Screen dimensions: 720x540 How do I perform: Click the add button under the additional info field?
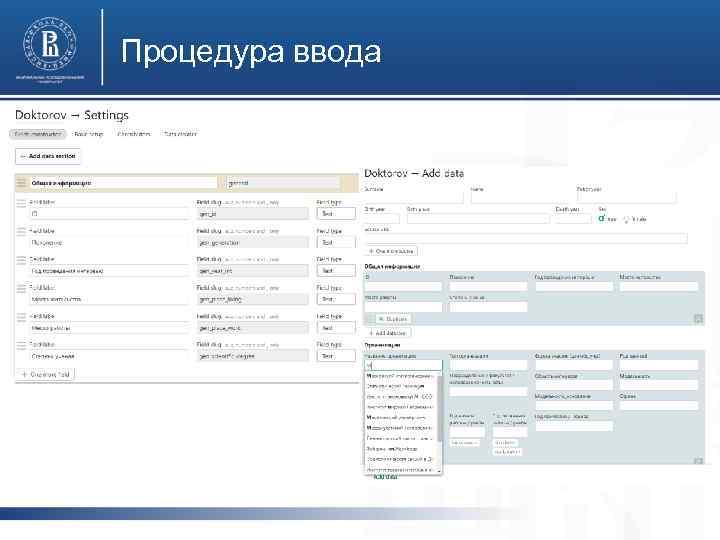coord(392,251)
